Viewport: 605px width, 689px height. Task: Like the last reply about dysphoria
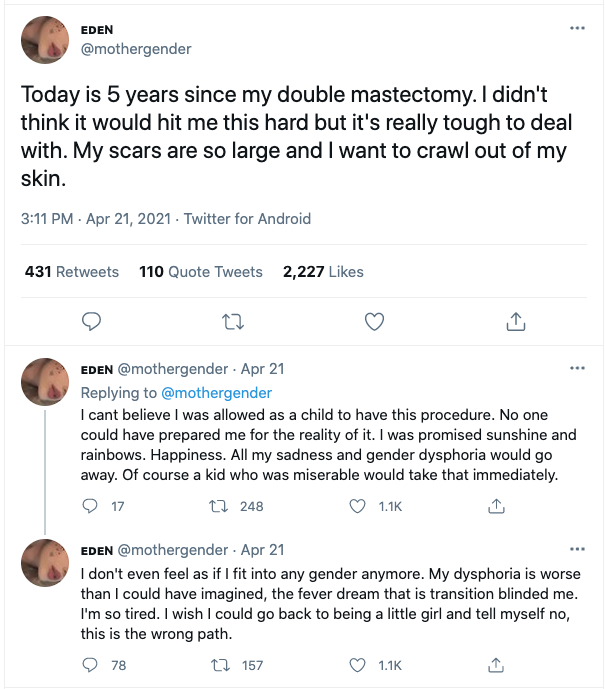click(359, 664)
